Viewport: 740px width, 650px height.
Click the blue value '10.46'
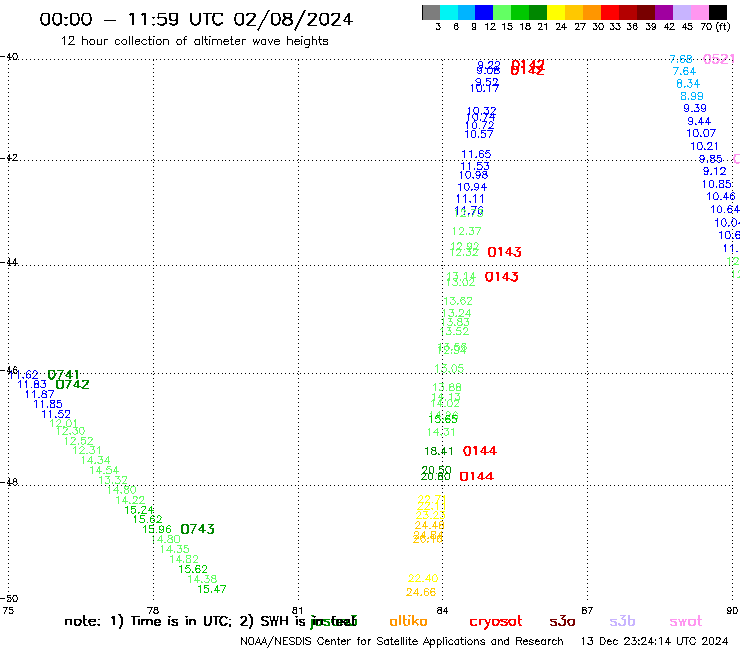[721, 196]
